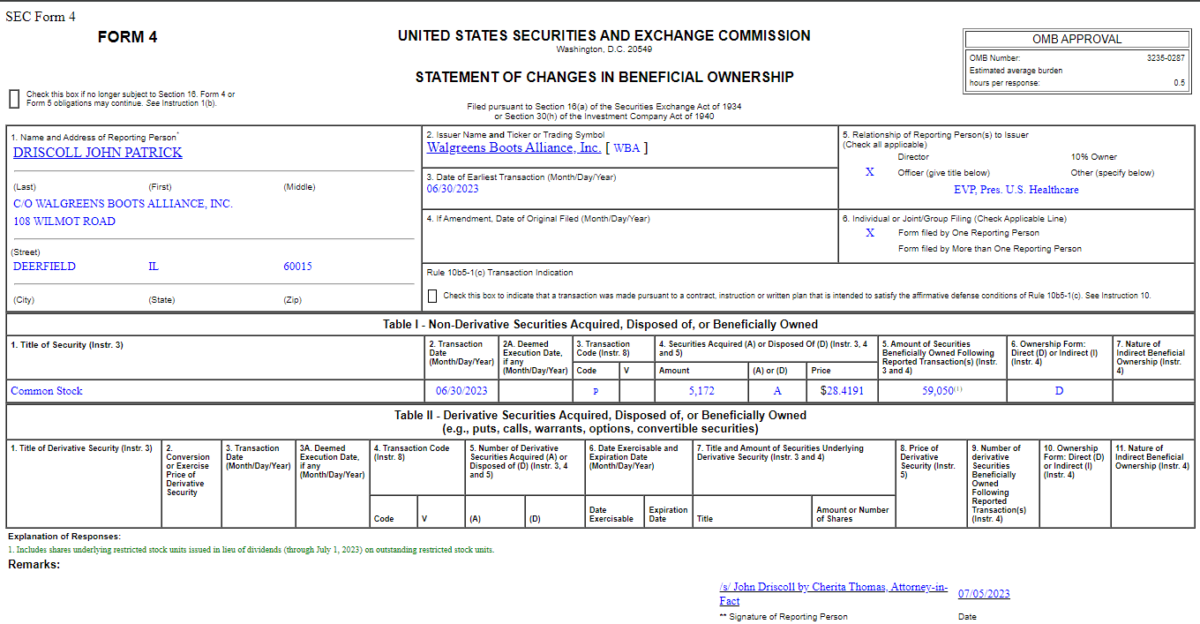Click zip code 60015

[298, 266]
